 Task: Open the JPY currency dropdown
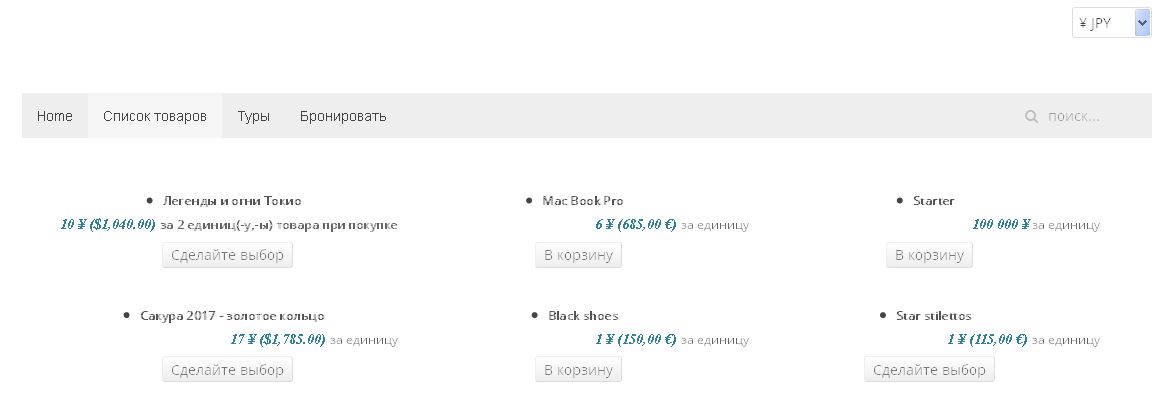pyautogui.click(x=1111, y=23)
